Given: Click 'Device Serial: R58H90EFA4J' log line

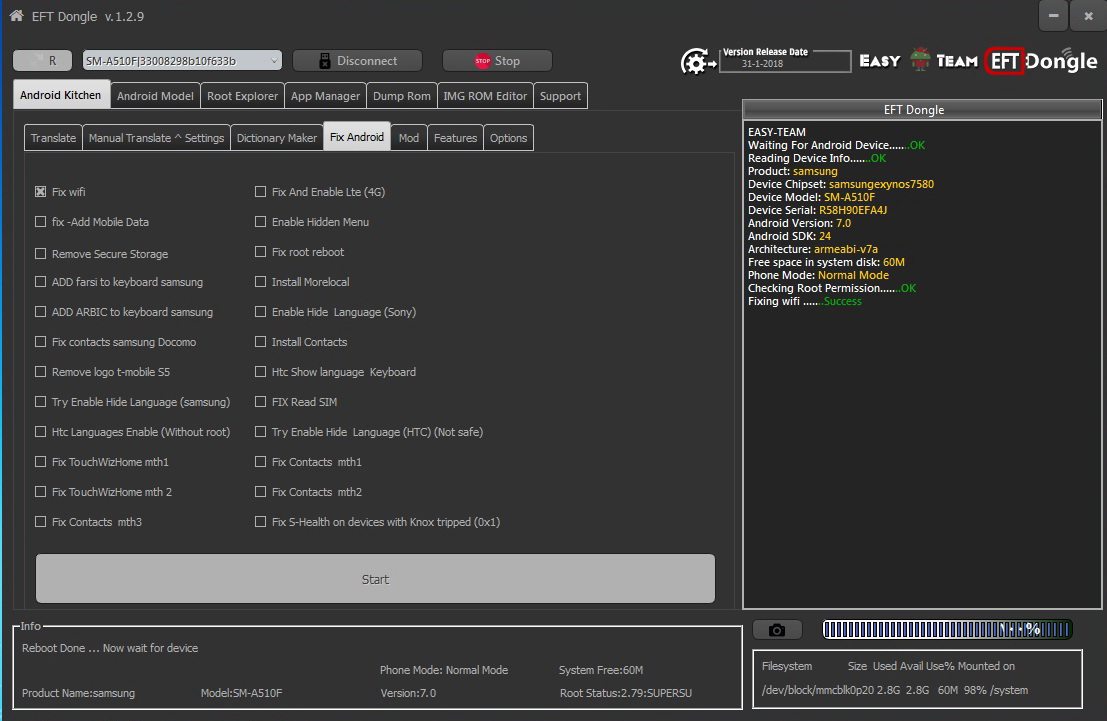Looking at the screenshot, I should point(818,210).
